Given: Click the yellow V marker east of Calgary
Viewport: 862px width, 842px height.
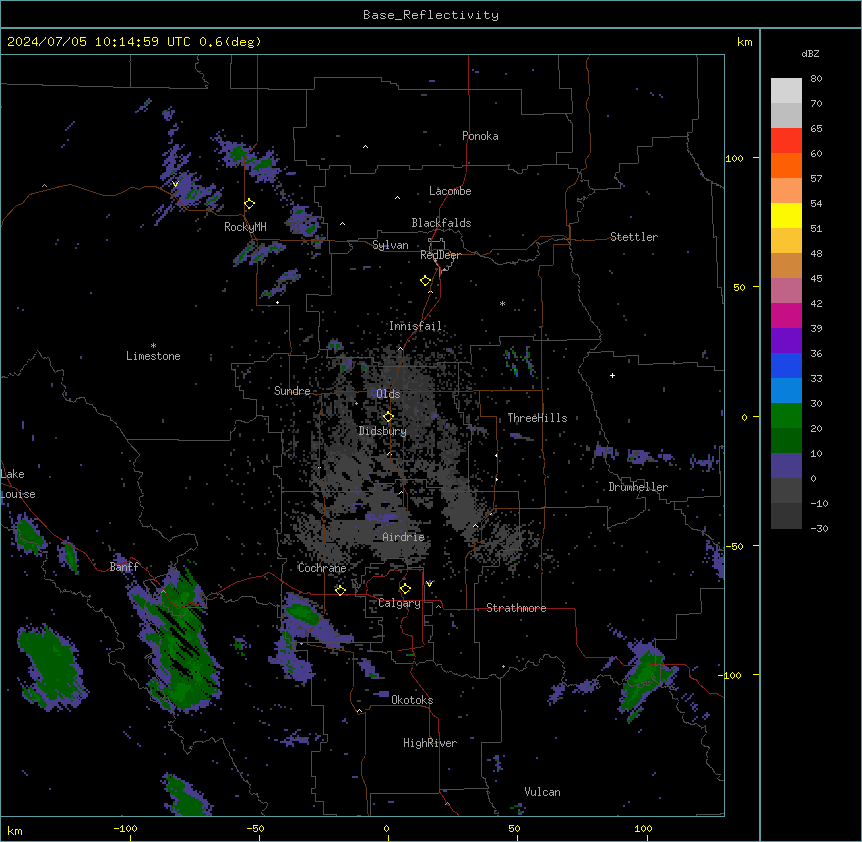Looking at the screenshot, I should (429, 584).
